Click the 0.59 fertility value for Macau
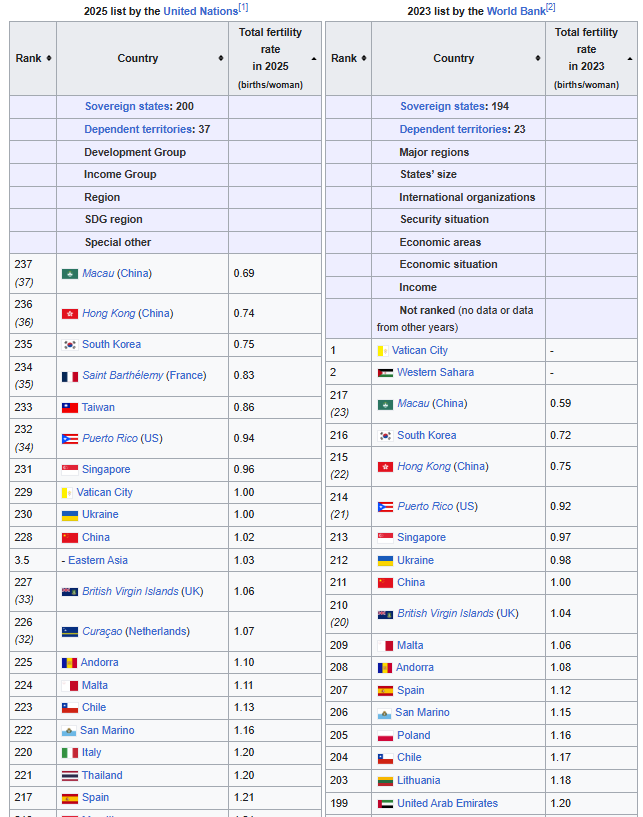The height and width of the screenshot is (817, 643). point(561,404)
